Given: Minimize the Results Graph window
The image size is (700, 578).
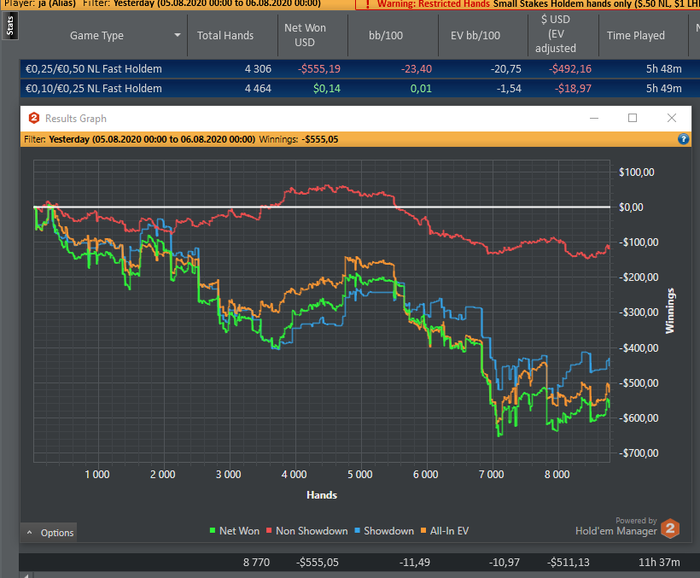Looking at the screenshot, I should (594, 118).
